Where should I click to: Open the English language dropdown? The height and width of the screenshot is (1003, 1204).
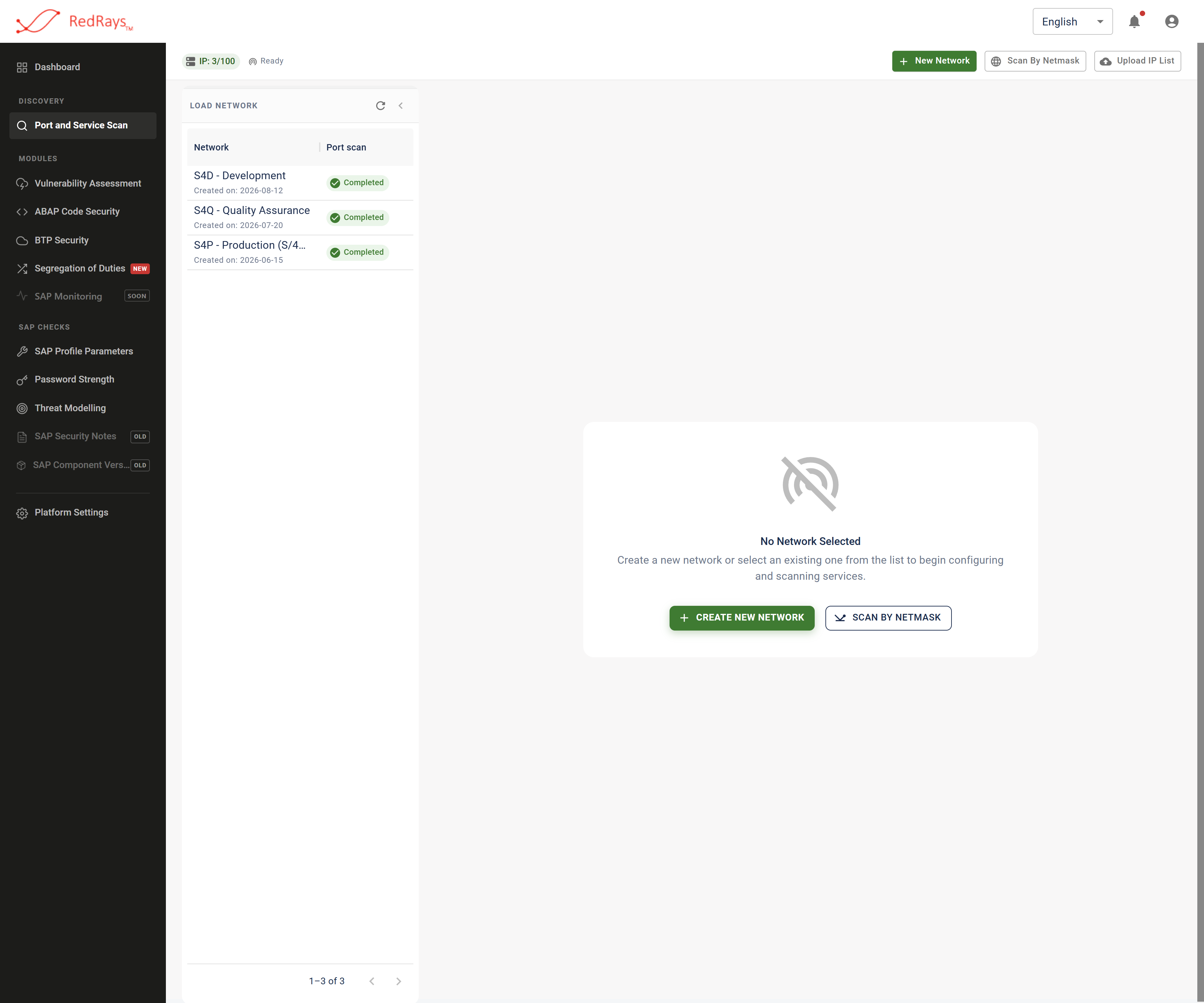click(x=1072, y=21)
